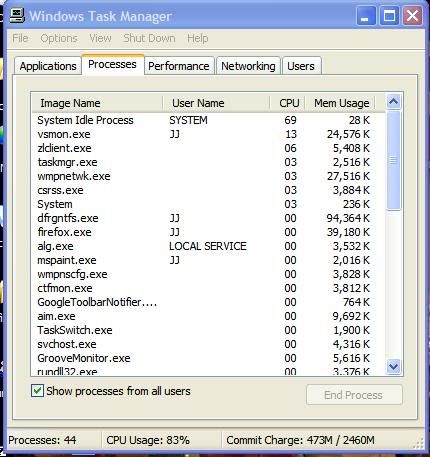
Task: Switch to the Networking tab
Action: click(248, 66)
